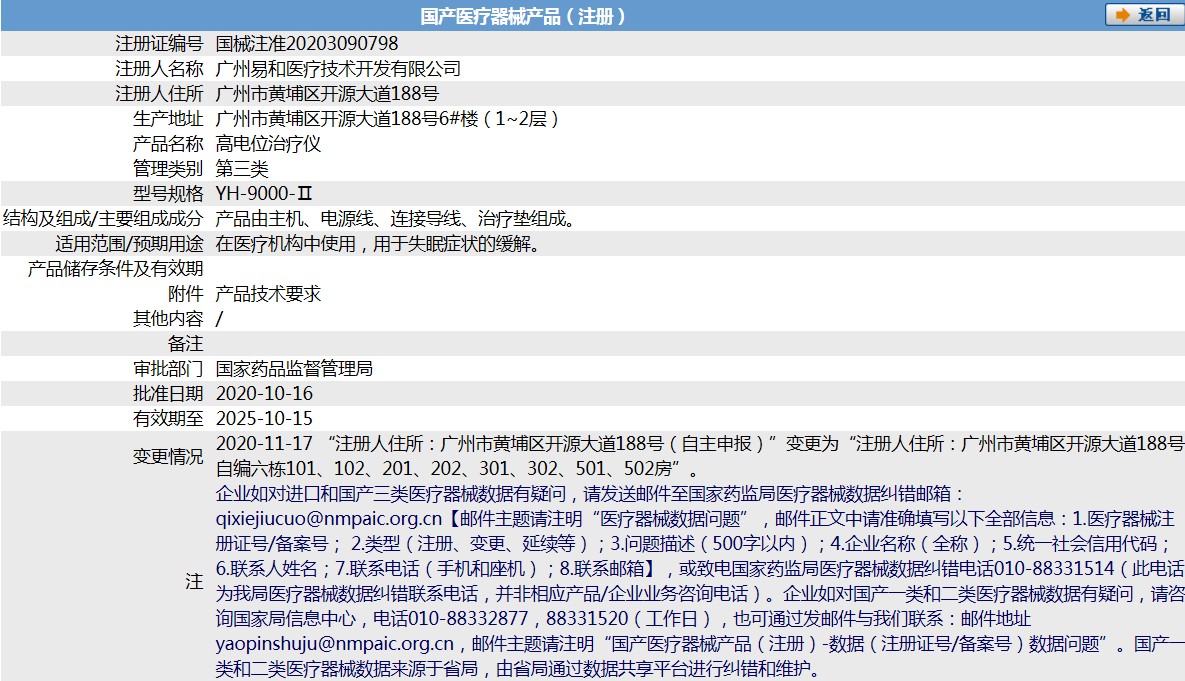Image resolution: width=1185 pixels, height=681 pixels.
Task: Click the 注册证编号 label
Action: pyautogui.click(x=159, y=44)
